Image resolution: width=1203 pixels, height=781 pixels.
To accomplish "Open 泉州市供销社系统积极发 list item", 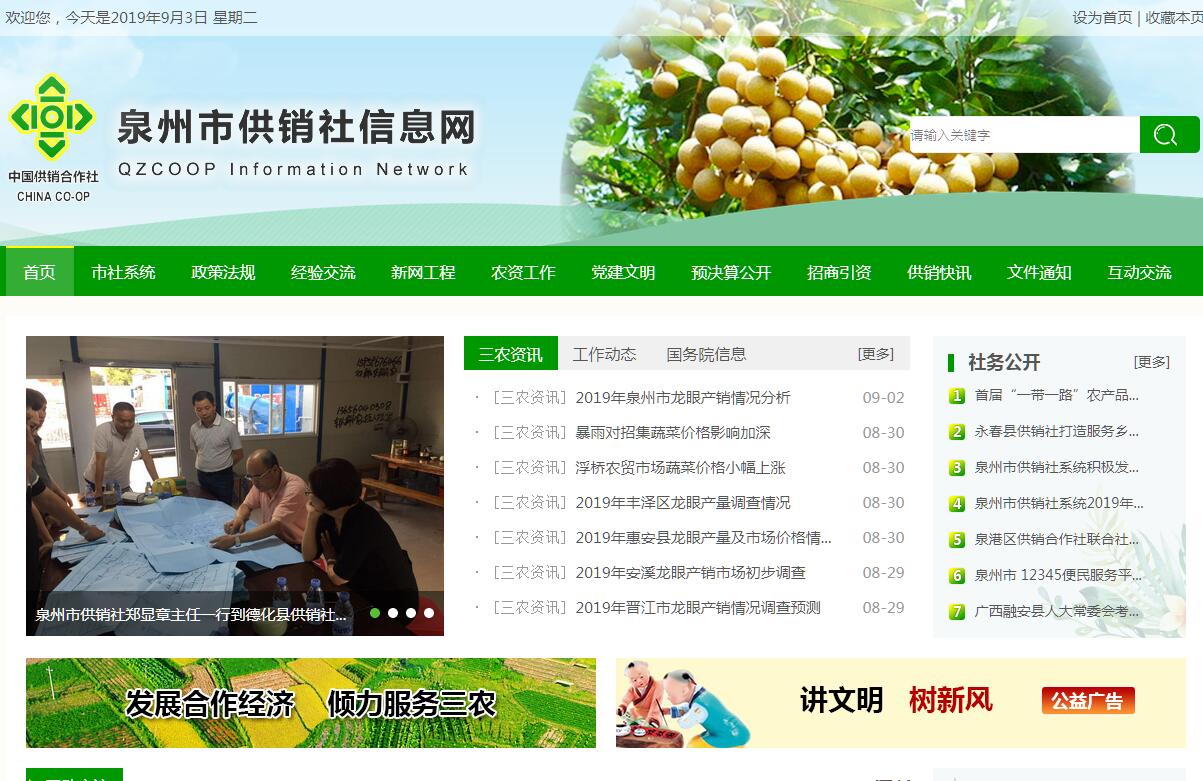I will (x=1057, y=467).
